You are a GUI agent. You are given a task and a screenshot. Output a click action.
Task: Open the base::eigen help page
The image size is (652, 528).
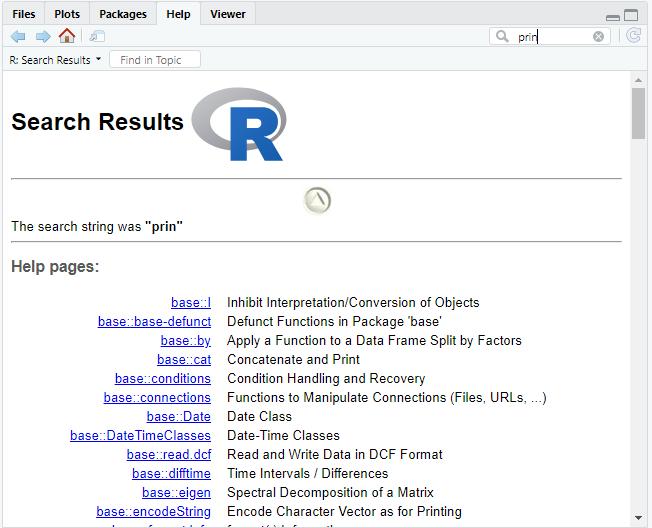pyautogui.click(x=176, y=493)
